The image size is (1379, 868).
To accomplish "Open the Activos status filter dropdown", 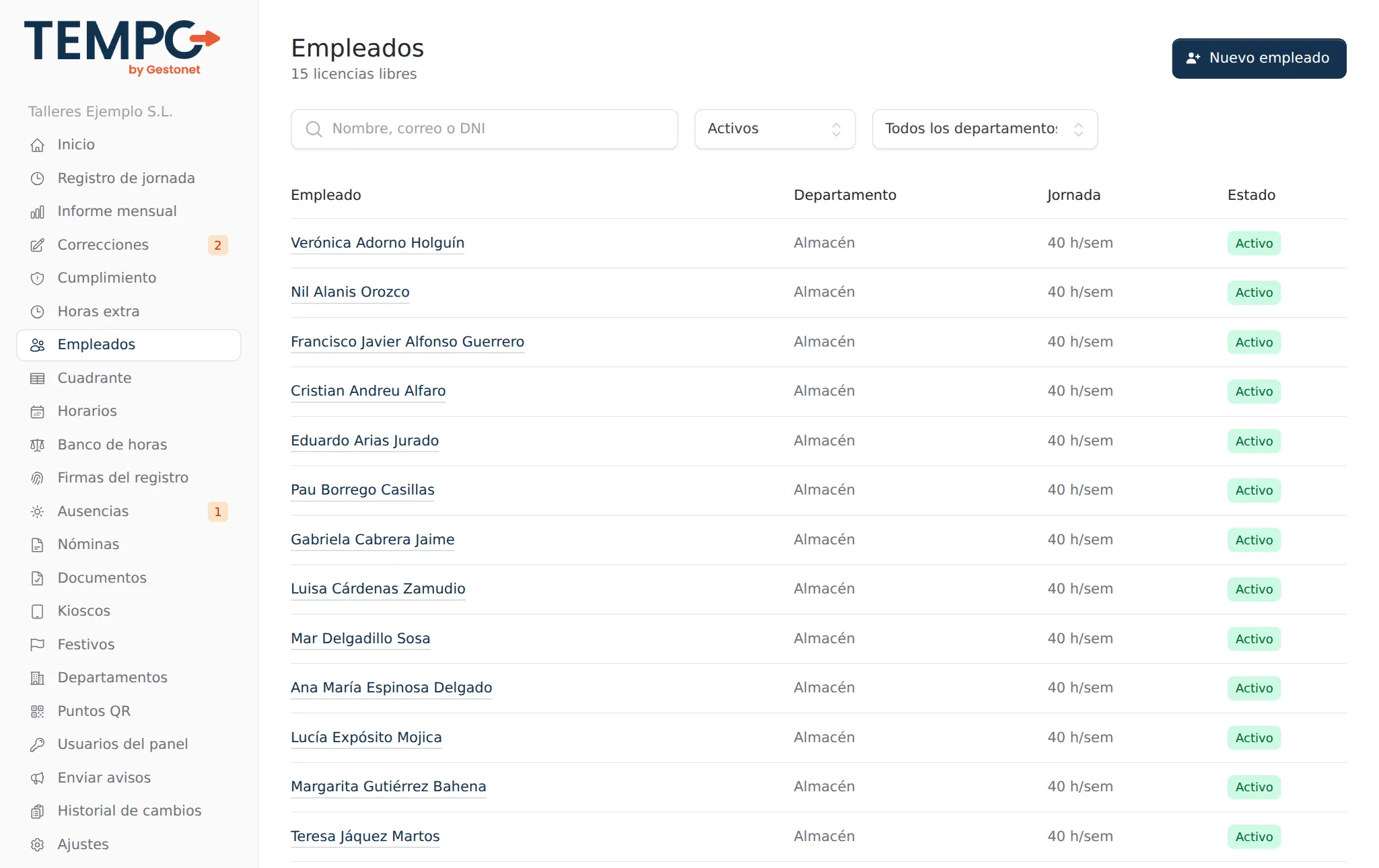I will point(775,129).
